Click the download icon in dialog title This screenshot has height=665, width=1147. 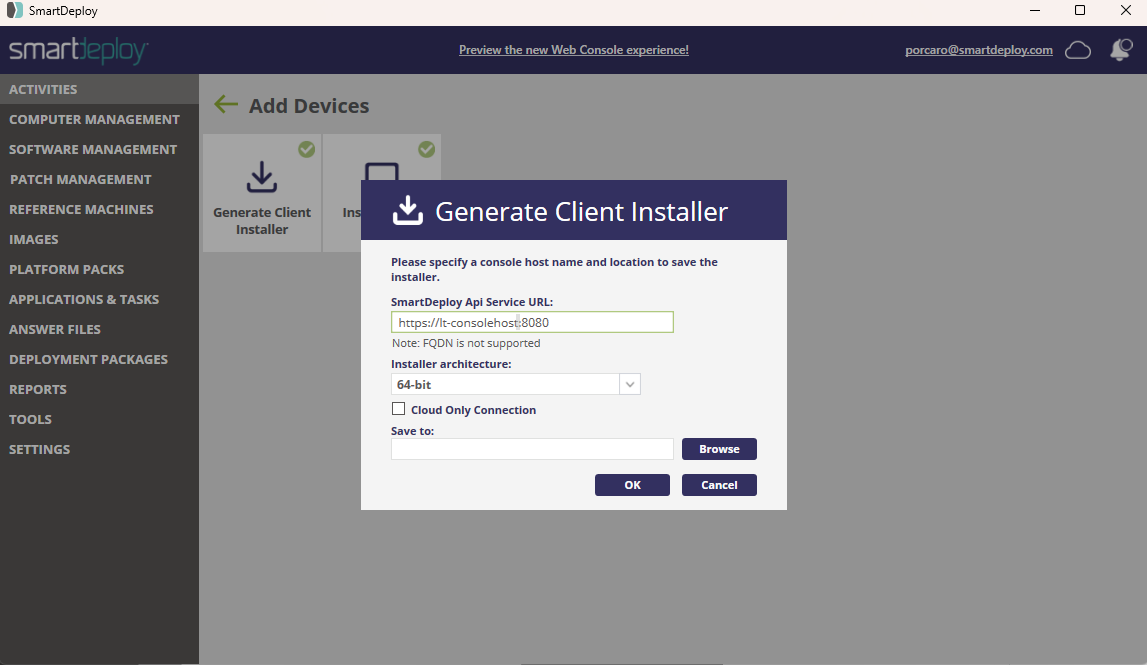[x=407, y=210]
